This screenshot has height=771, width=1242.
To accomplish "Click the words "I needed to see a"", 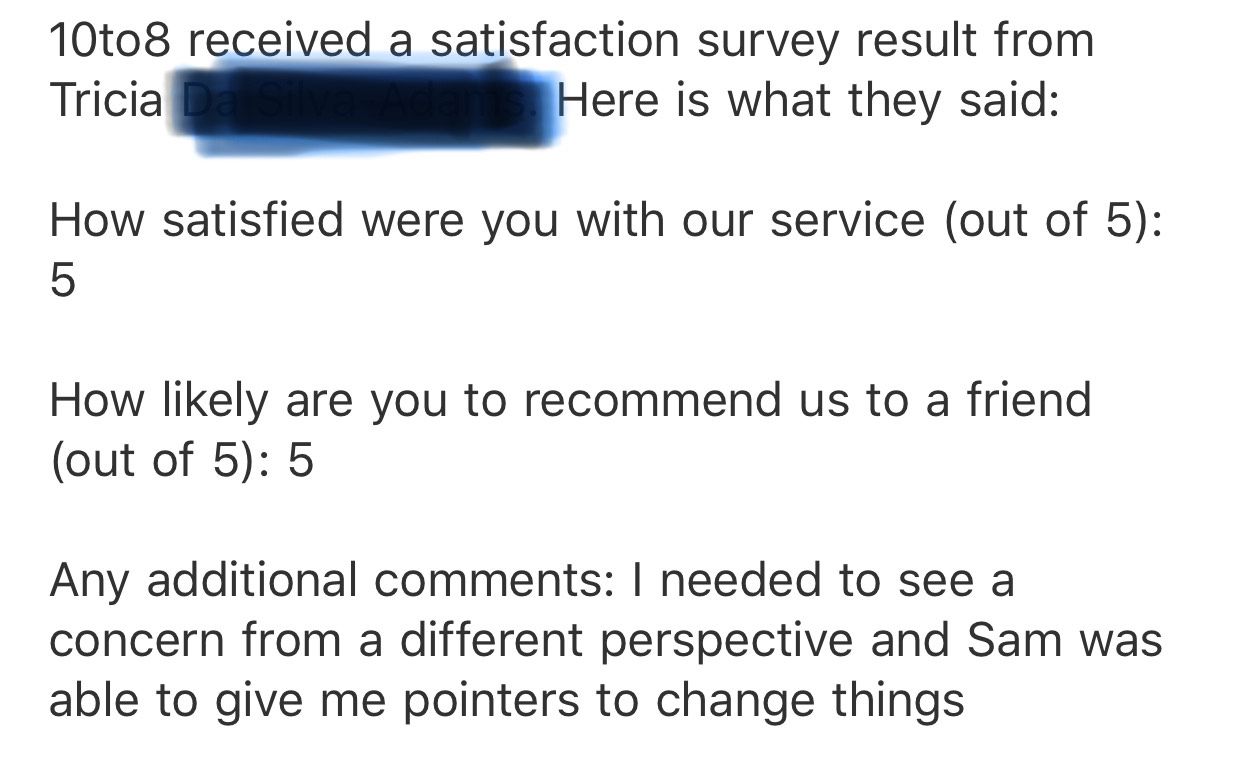I will pyautogui.click(x=822, y=580).
